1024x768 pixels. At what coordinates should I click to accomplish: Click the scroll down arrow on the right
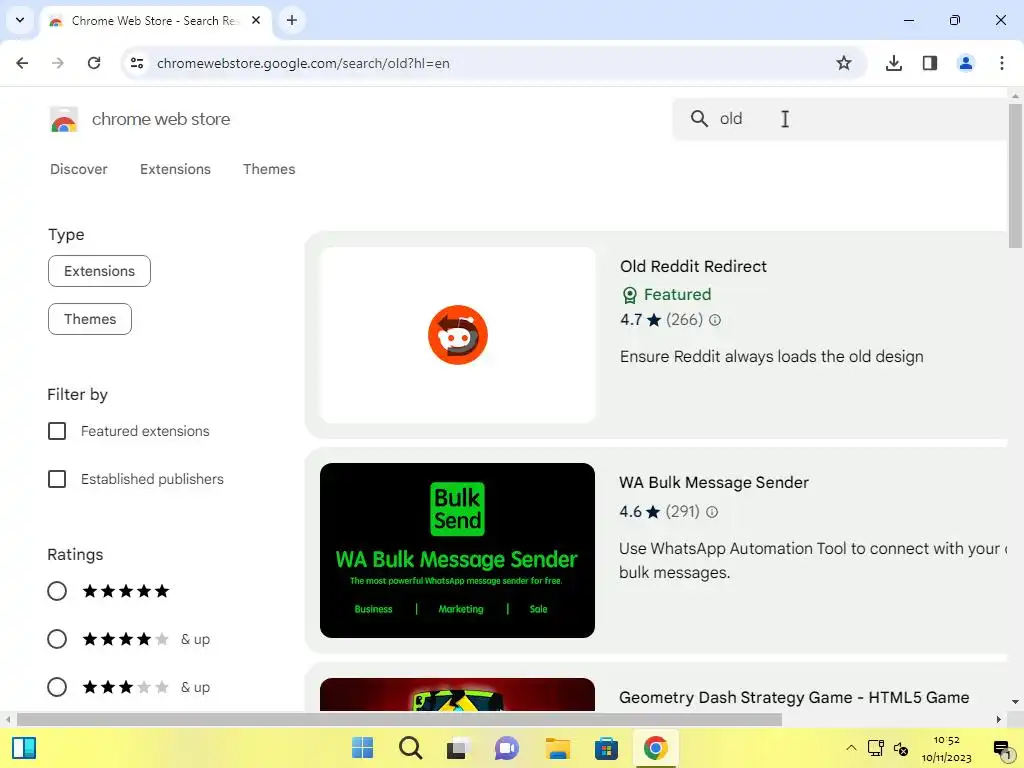pos(1015,702)
